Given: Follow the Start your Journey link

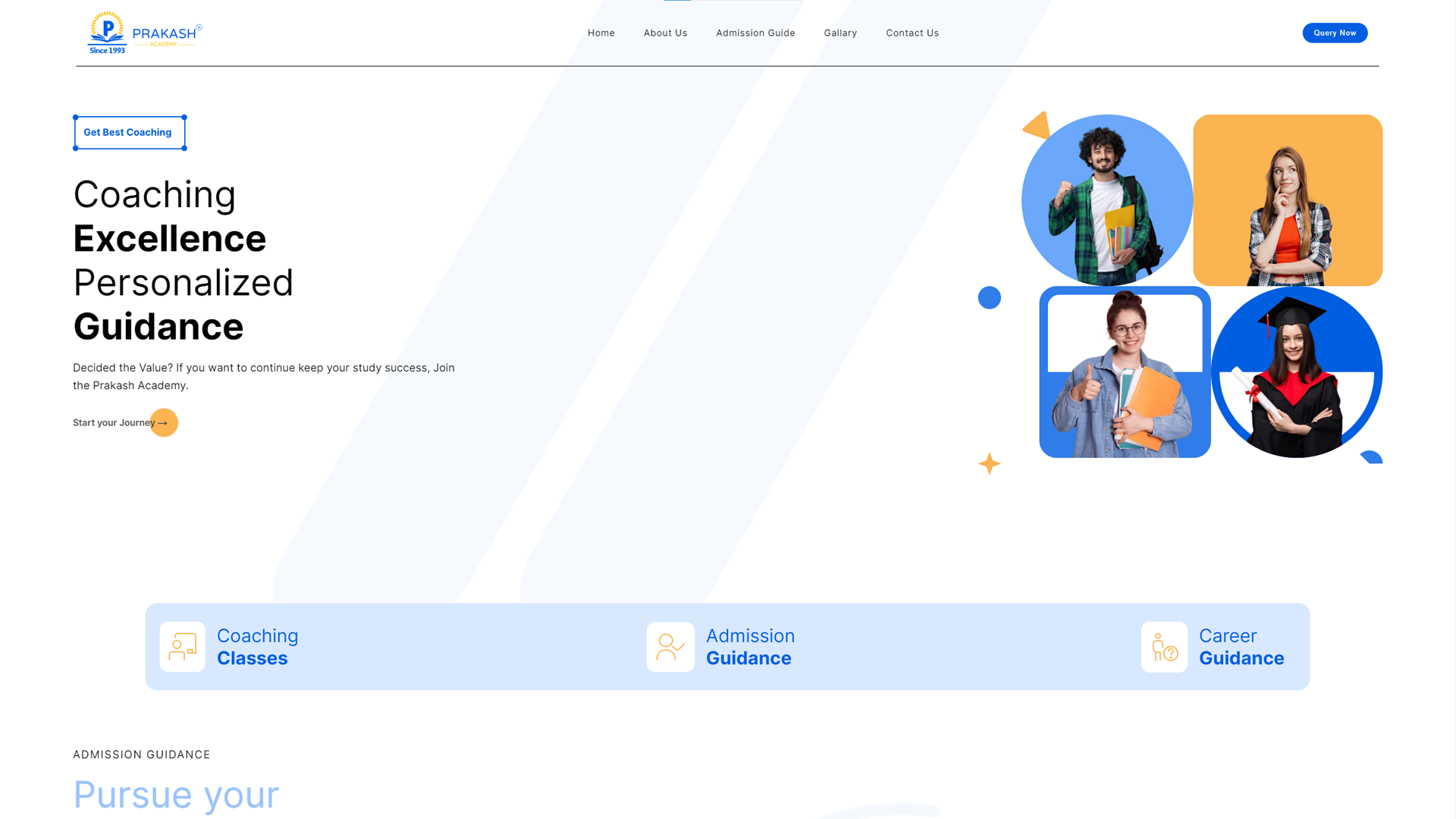Looking at the screenshot, I should coord(114,423).
